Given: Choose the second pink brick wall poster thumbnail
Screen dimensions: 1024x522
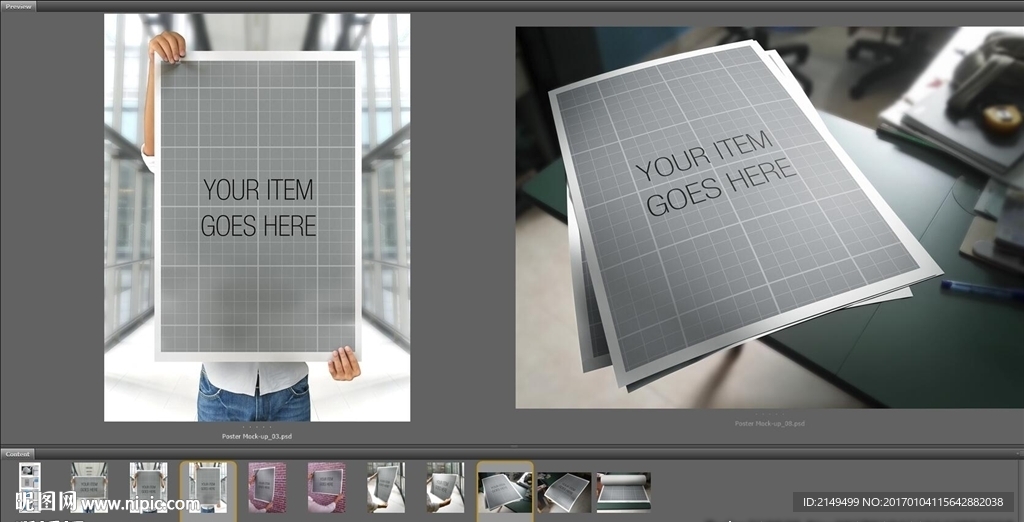Looking at the screenshot, I should (326, 487).
